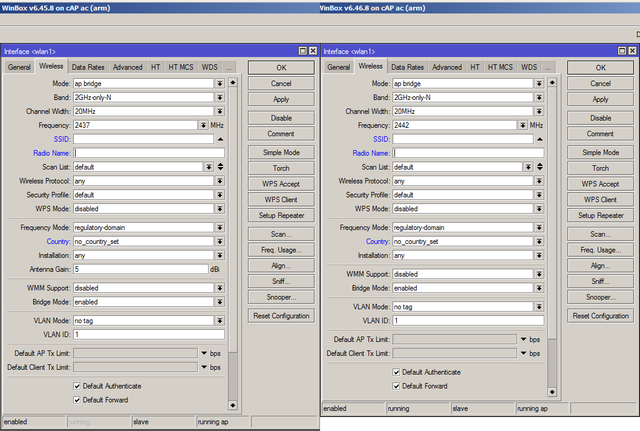Screen dimensions: 640x431
Task: Open Security Profile dropdown in left window
Action: pyautogui.click(x=220, y=195)
